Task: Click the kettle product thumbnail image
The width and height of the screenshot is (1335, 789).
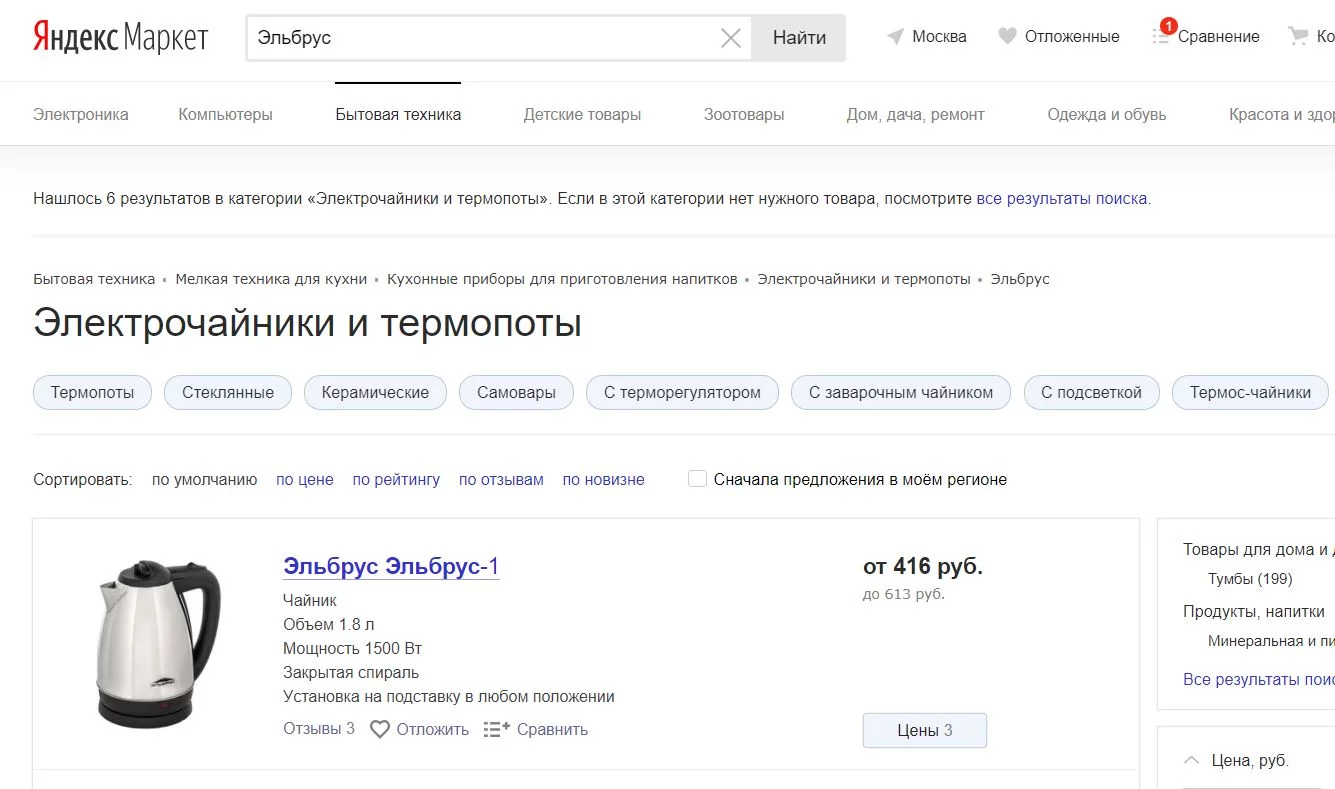Action: pos(157,643)
